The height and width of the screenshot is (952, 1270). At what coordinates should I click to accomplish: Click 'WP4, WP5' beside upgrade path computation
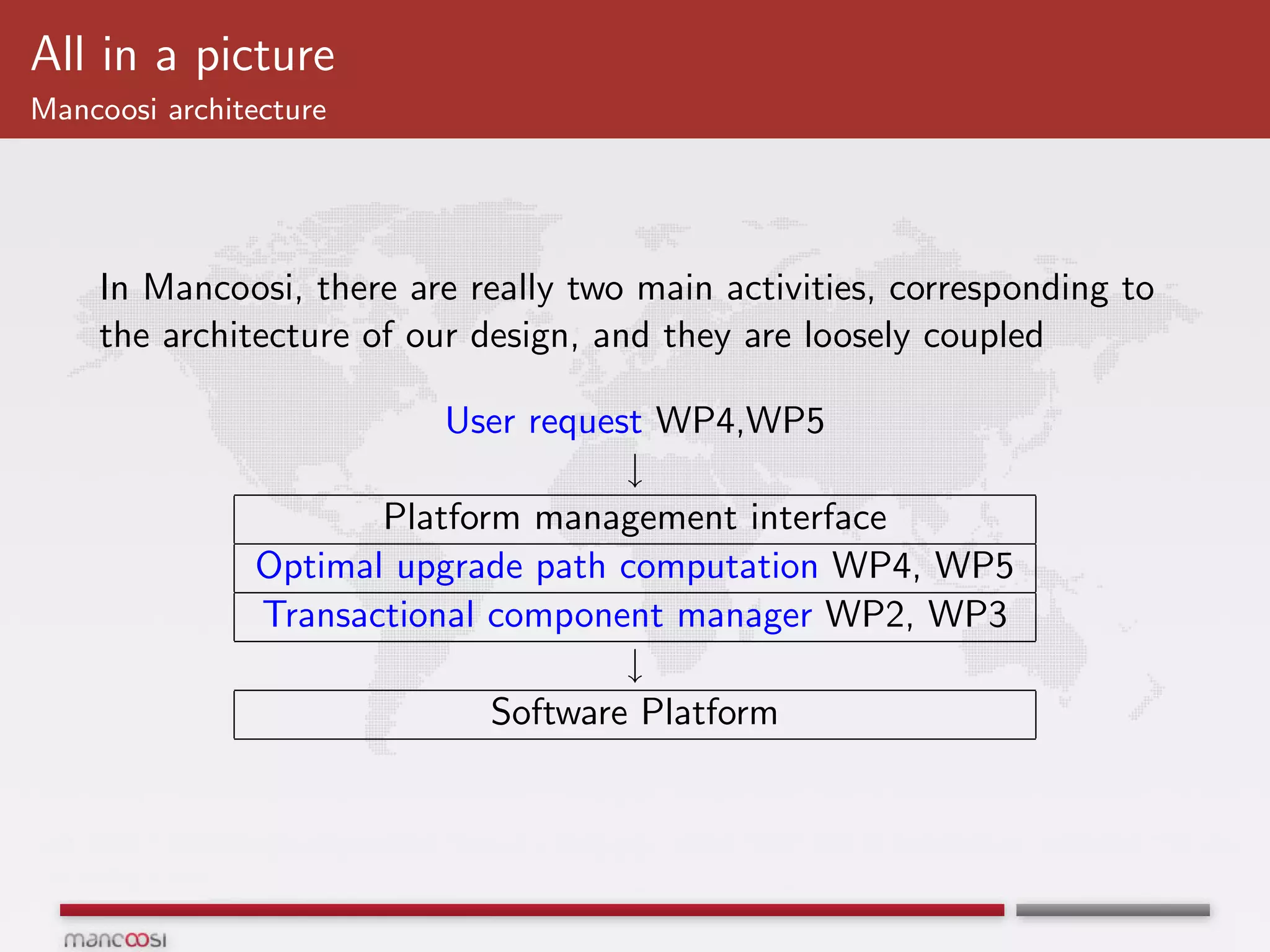click(x=923, y=566)
